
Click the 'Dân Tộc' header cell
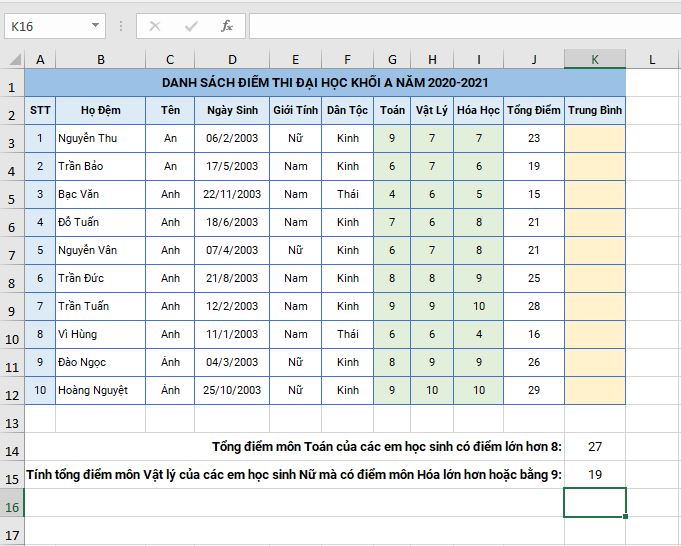click(347, 110)
